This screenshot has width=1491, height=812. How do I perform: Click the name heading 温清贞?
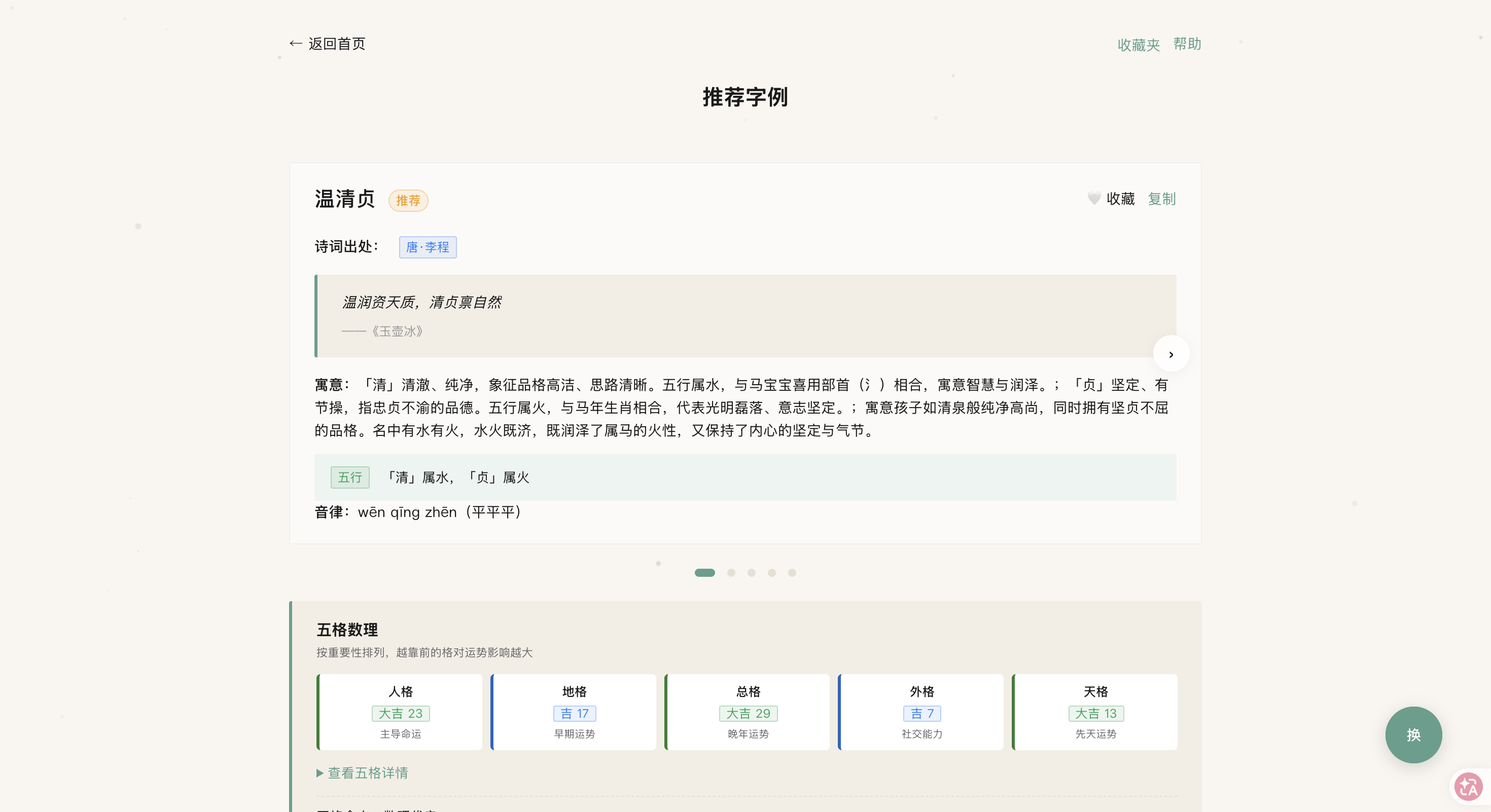tap(345, 199)
